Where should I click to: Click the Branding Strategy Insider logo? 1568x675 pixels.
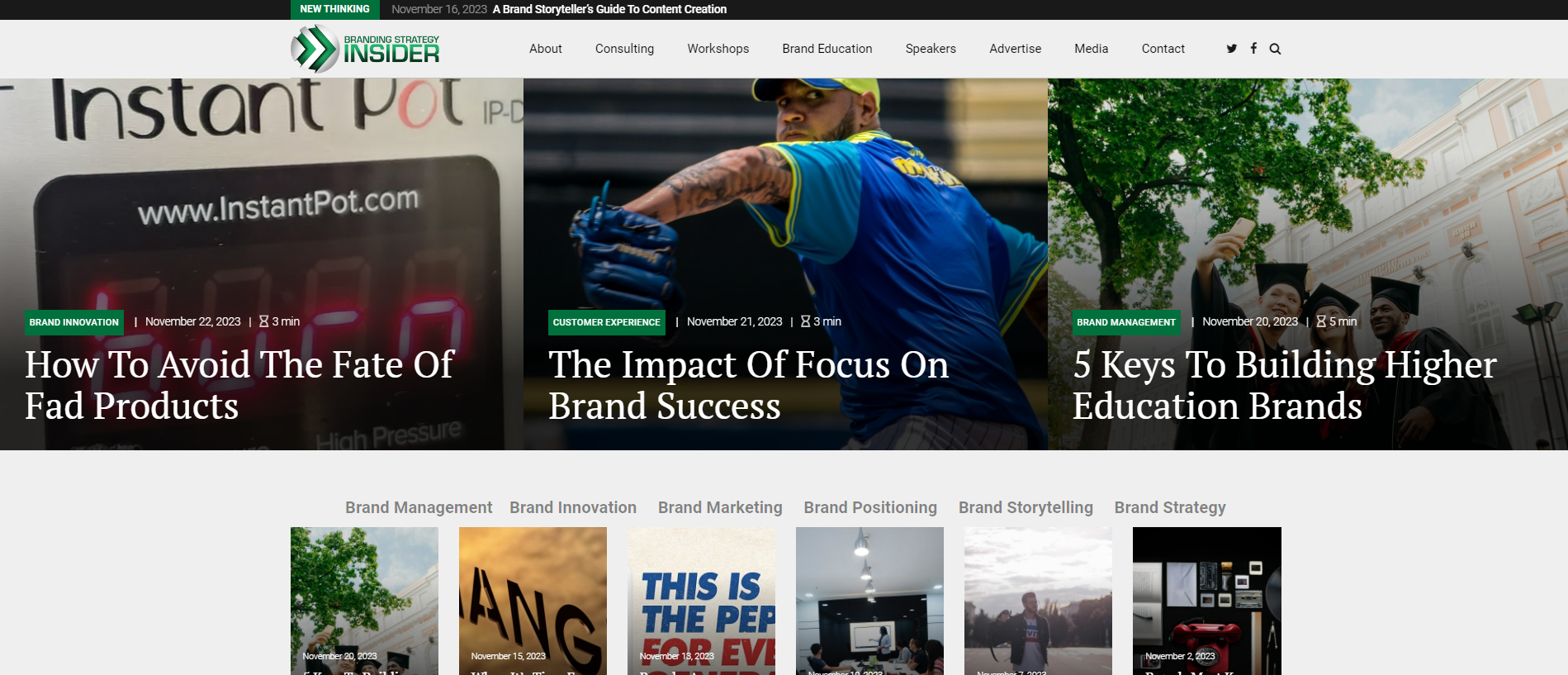pos(366,48)
